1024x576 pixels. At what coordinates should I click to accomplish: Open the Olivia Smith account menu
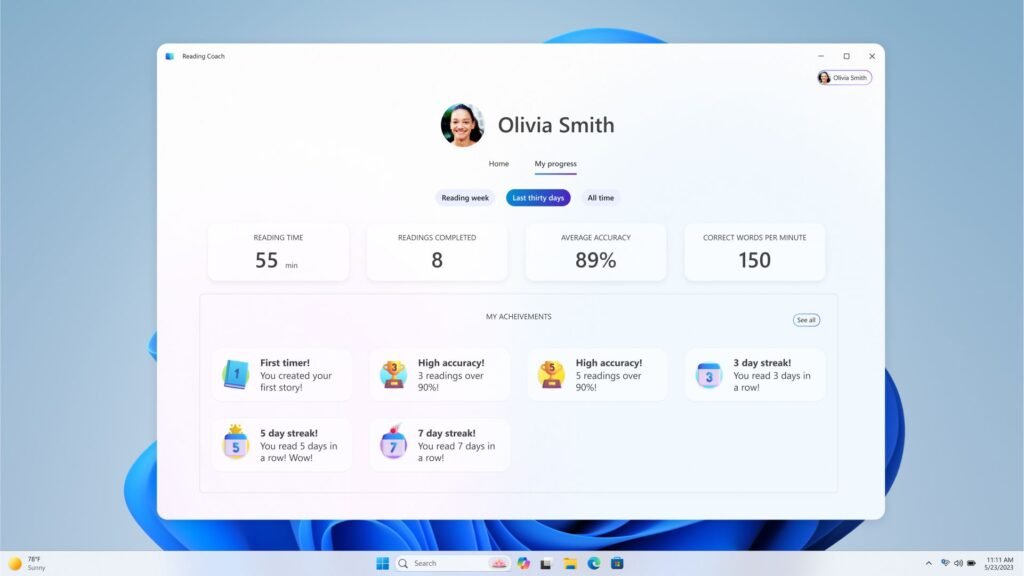pos(844,78)
